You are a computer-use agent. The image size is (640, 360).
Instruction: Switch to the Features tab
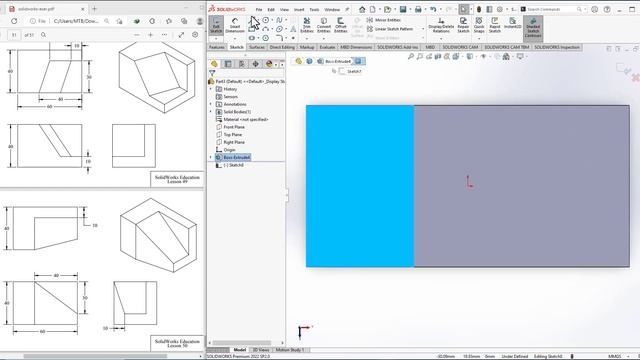point(217,47)
